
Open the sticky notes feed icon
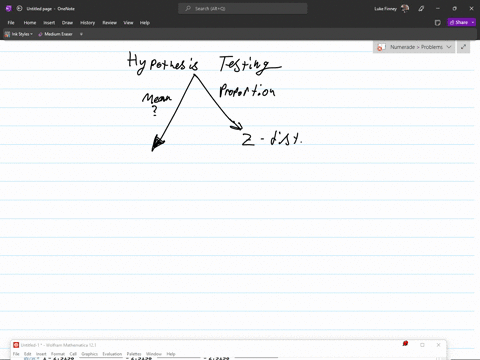tap(438, 23)
